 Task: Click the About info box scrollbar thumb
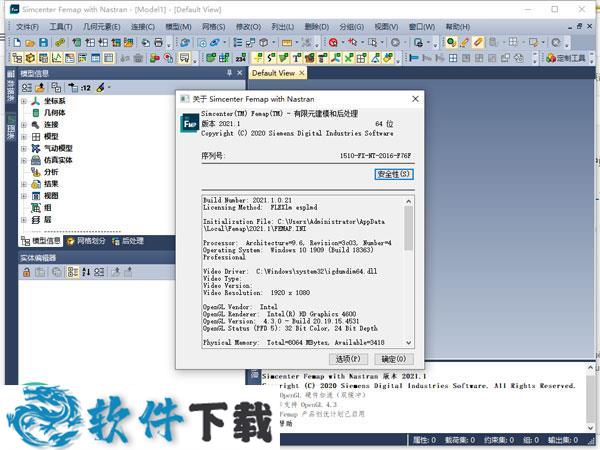409,228
